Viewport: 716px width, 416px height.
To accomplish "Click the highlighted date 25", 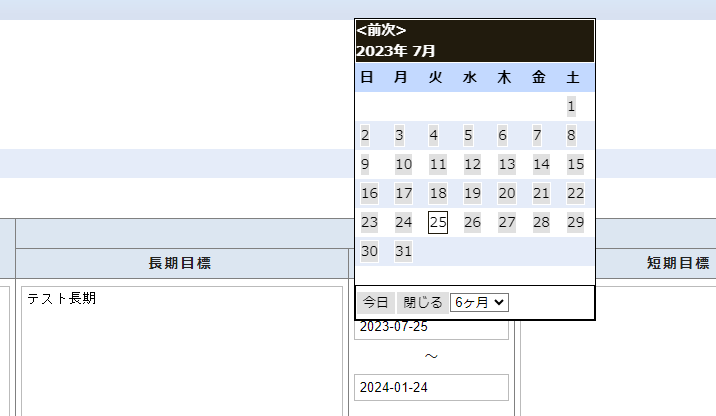I will pyautogui.click(x=437, y=222).
